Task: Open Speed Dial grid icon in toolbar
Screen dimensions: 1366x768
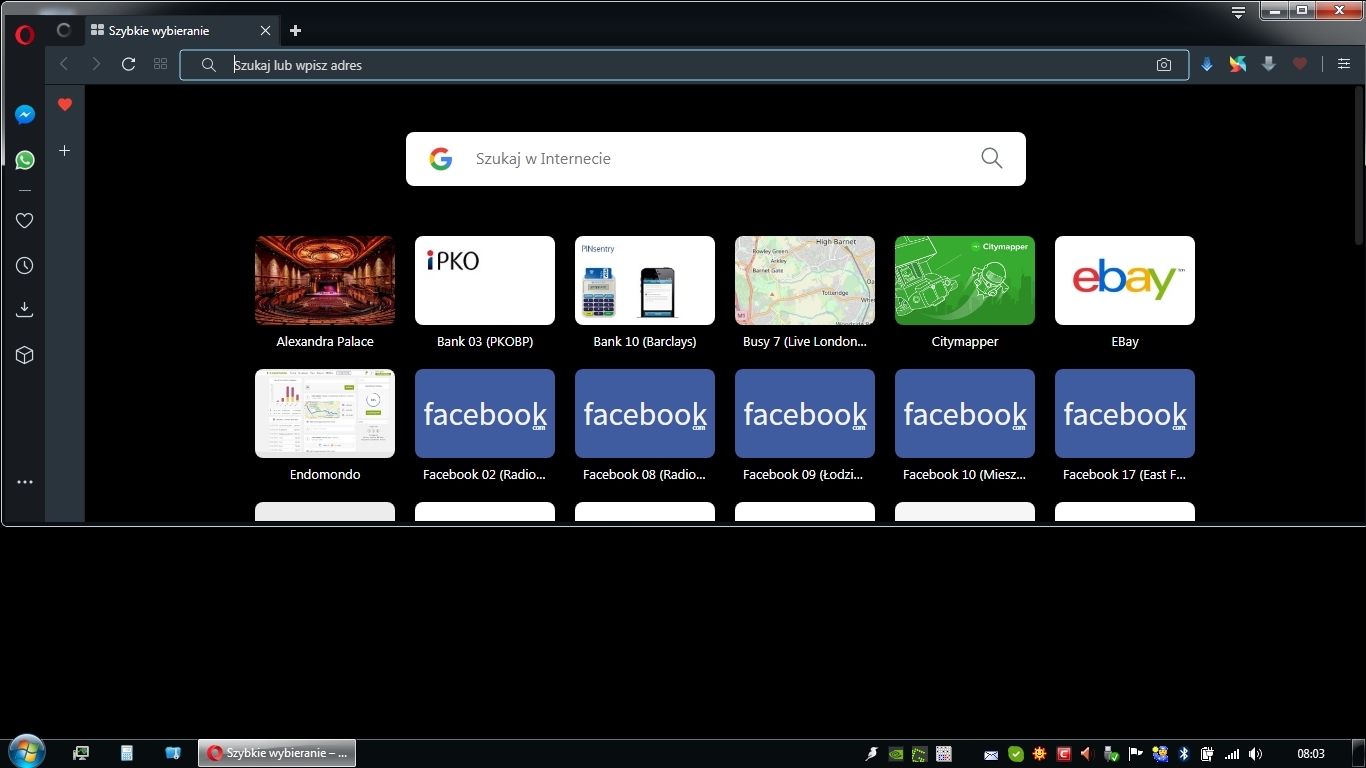Action: coord(160,64)
